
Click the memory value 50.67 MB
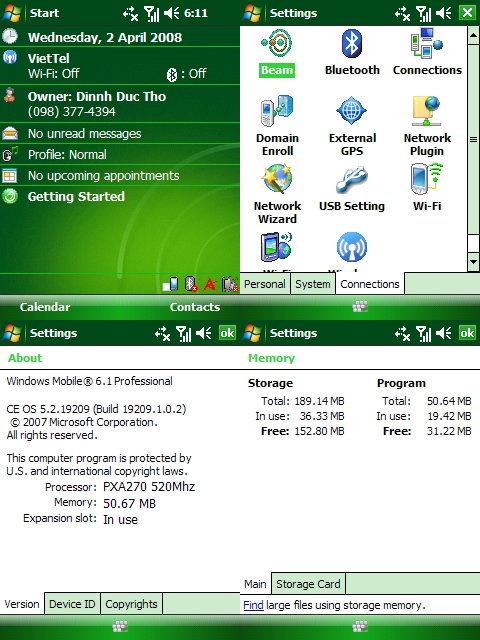[129, 503]
